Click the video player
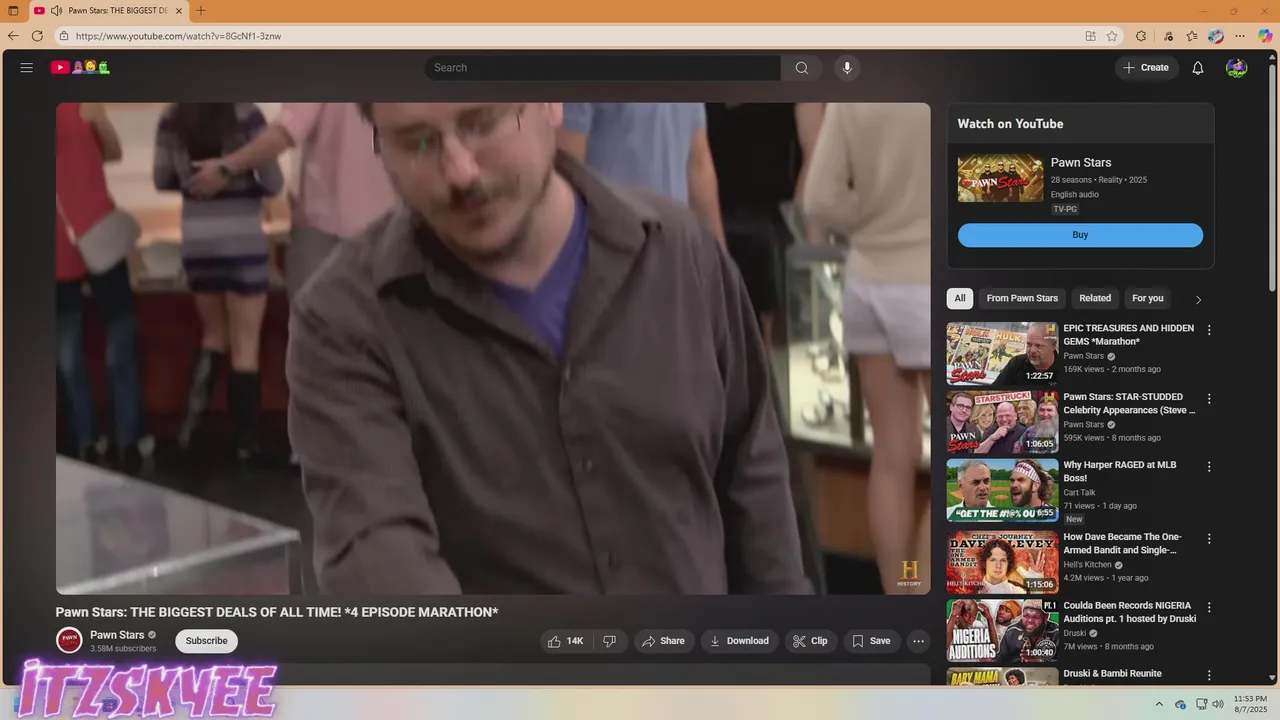This screenshot has width=1280, height=720. click(x=493, y=348)
